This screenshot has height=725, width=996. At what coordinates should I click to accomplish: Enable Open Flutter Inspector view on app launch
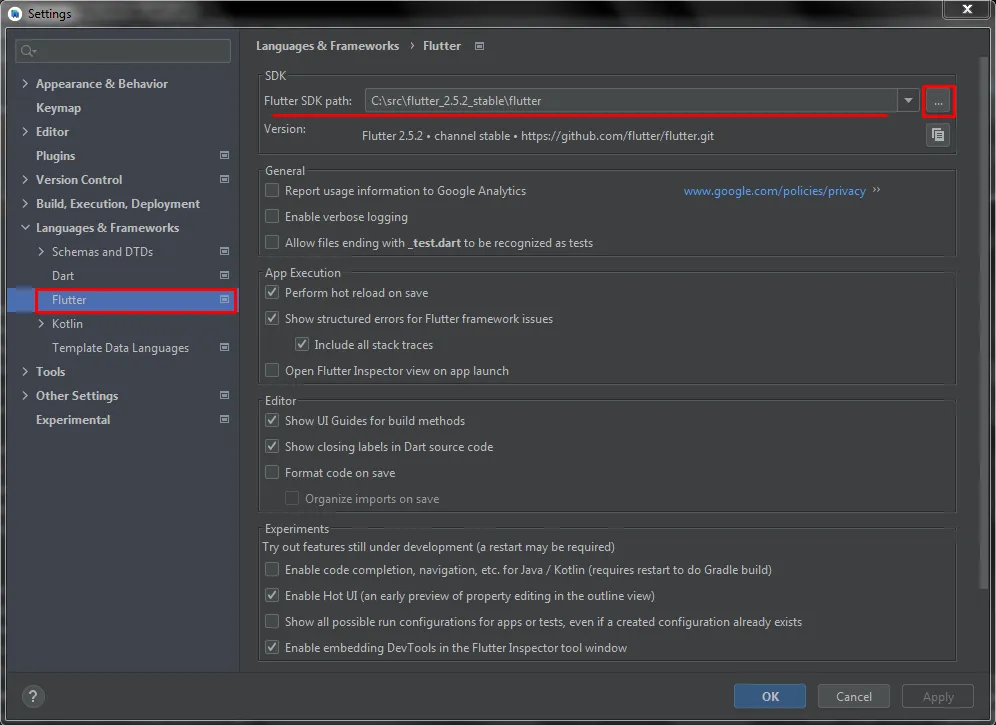pyautogui.click(x=272, y=370)
